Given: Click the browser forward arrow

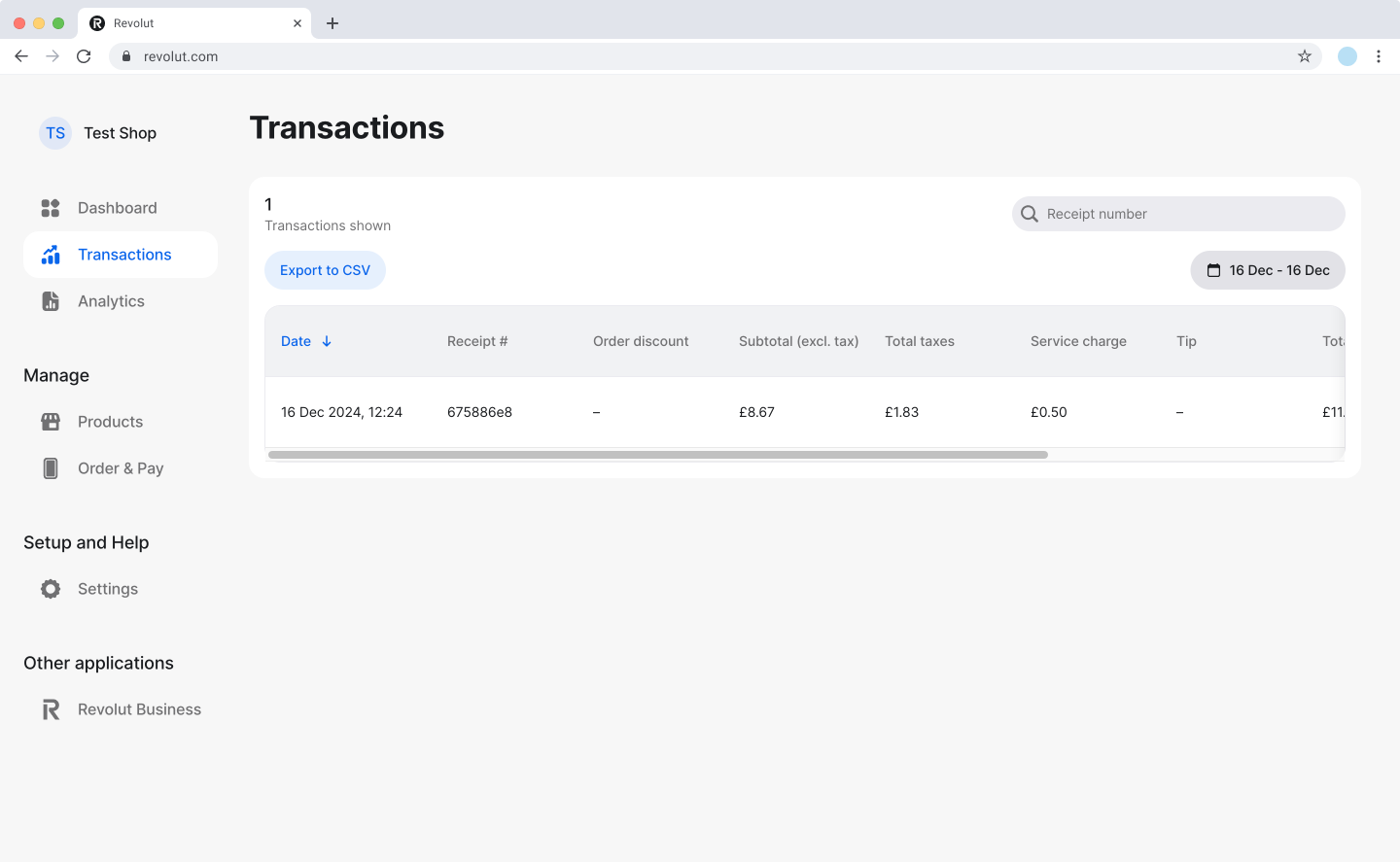Looking at the screenshot, I should (x=52, y=56).
